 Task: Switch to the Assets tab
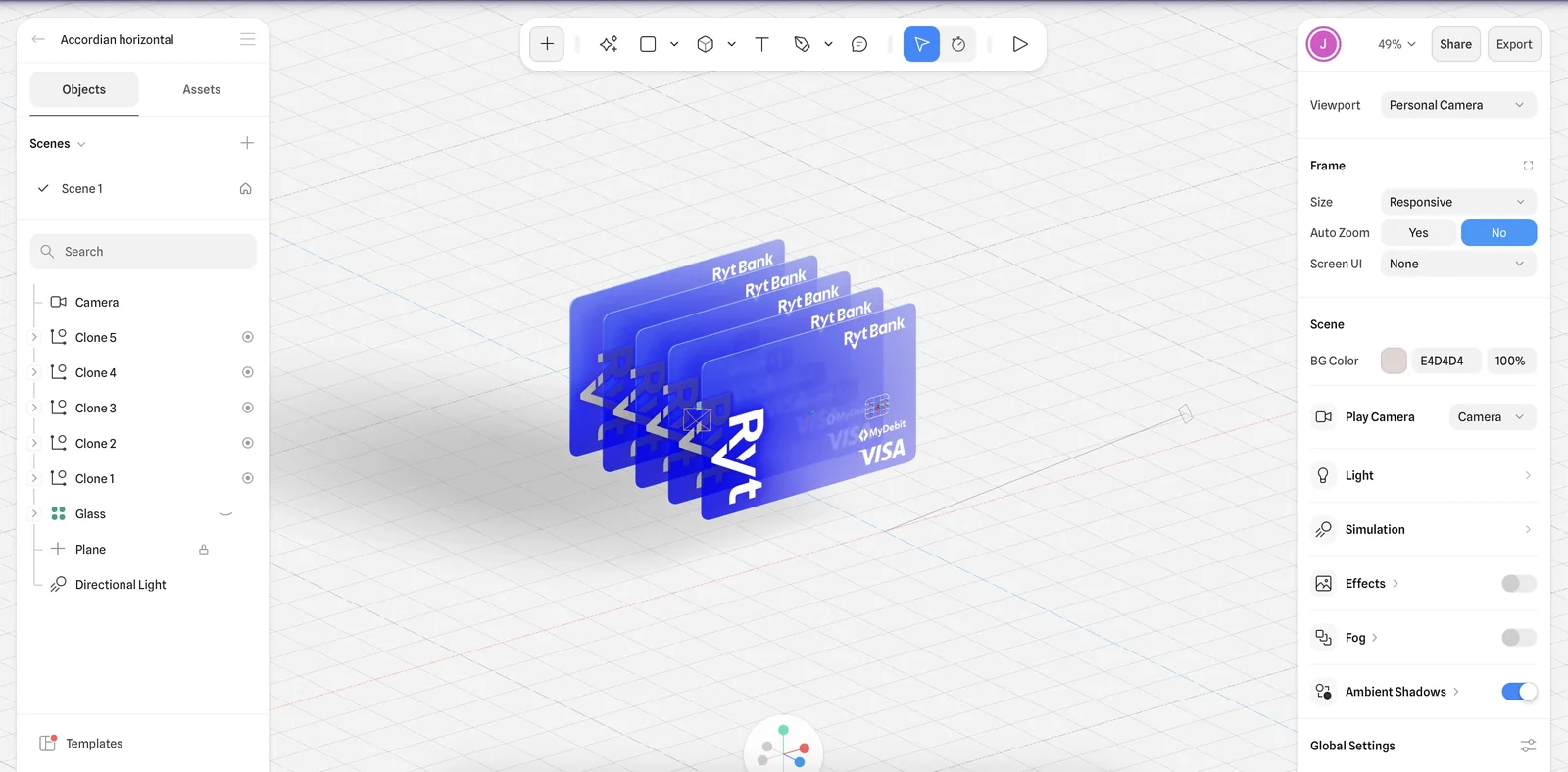tap(202, 89)
